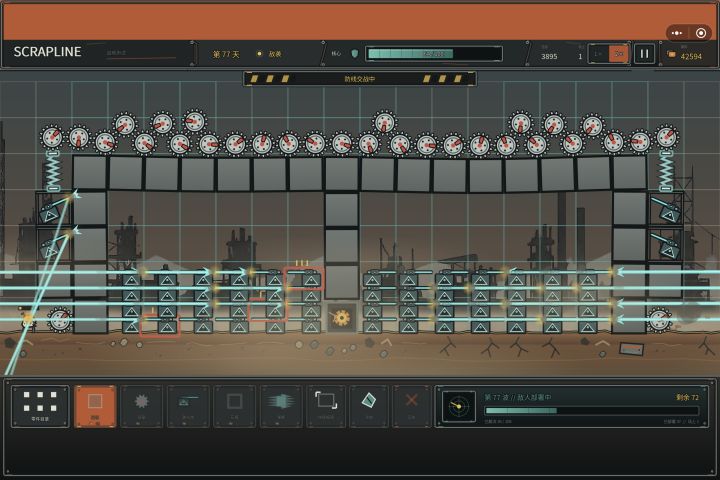
Task: Select the striped thruster part tool
Action: coord(281,406)
